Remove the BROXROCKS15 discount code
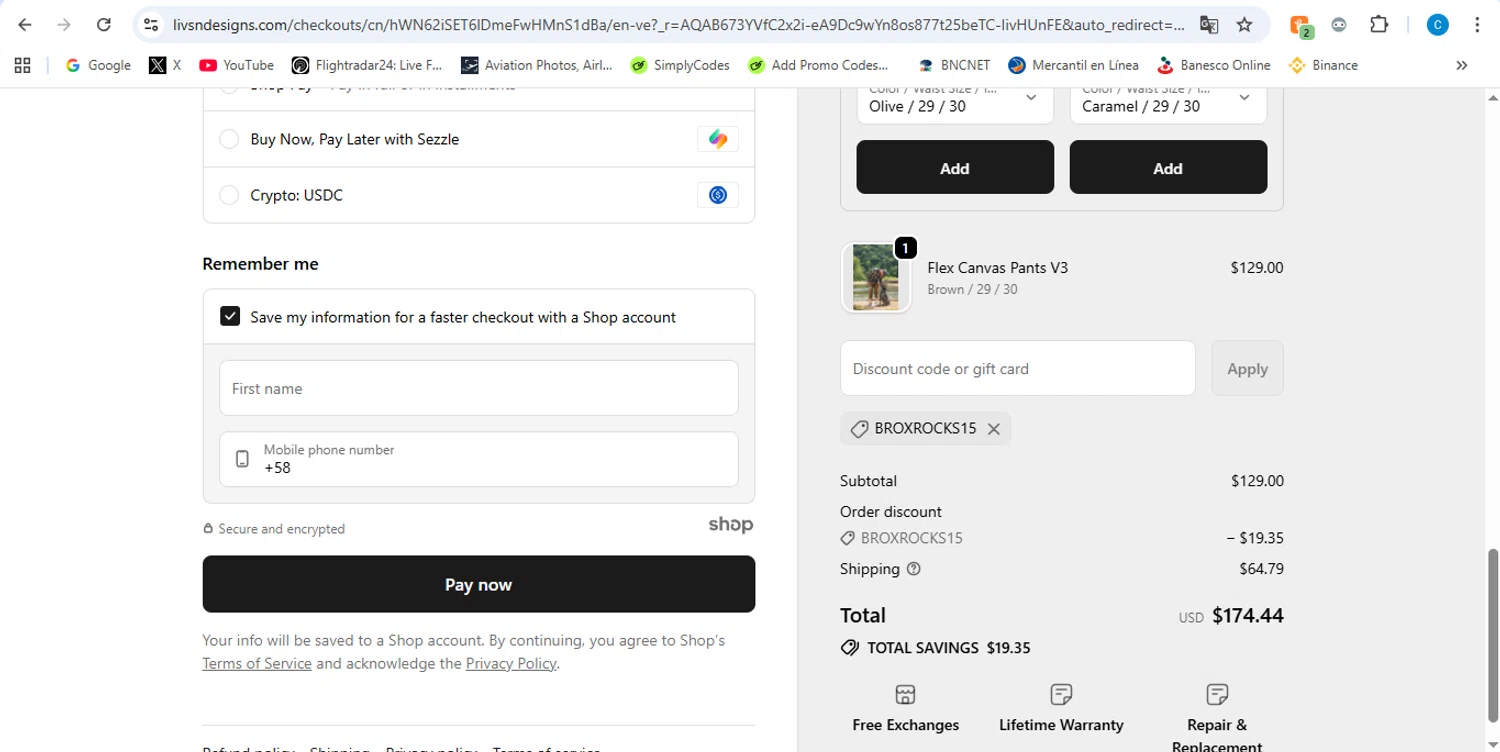This screenshot has width=1500, height=752. tap(994, 429)
